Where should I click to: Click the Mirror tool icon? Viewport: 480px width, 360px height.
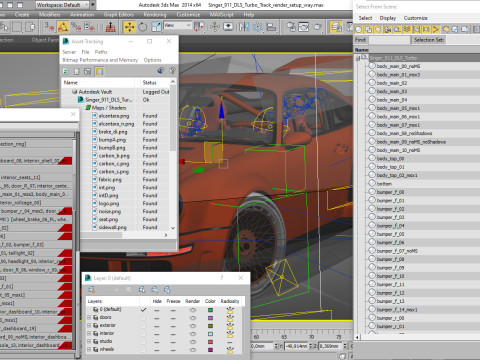244,27
